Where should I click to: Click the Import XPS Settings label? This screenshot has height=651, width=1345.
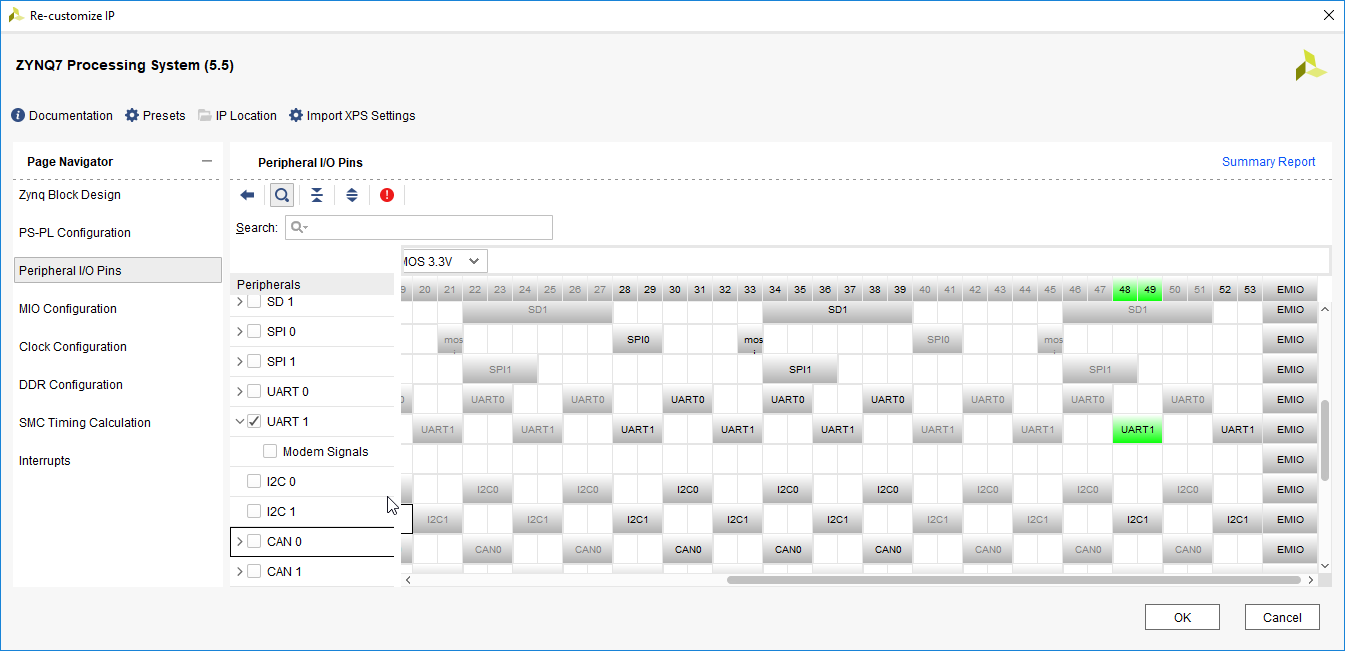[x=361, y=115]
